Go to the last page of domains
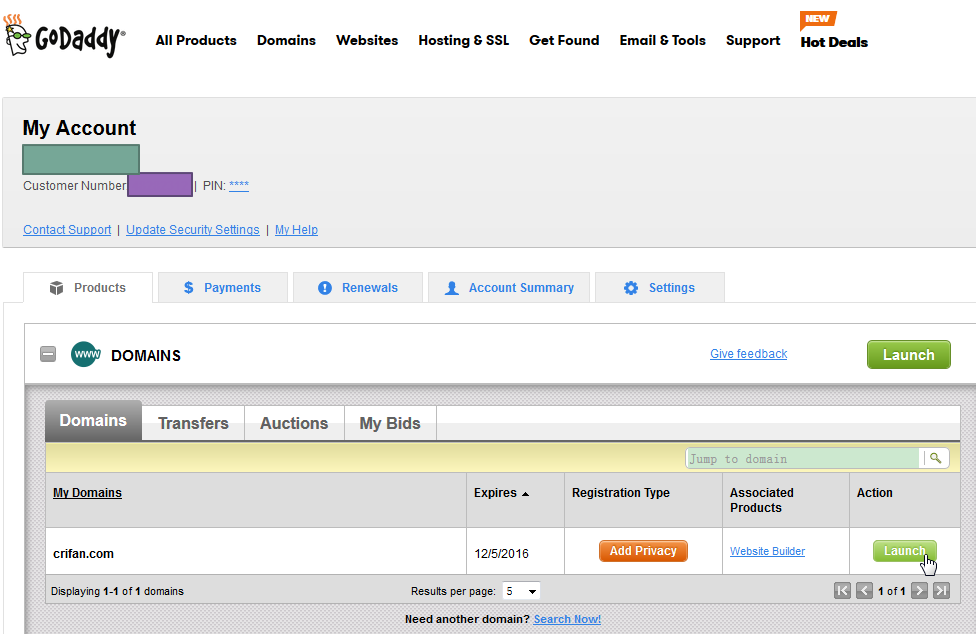The image size is (976, 634). [x=941, y=590]
